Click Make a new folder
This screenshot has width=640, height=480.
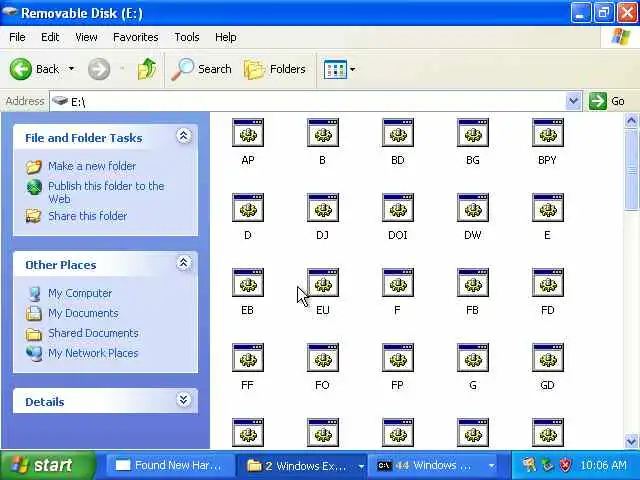coord(92,166)
